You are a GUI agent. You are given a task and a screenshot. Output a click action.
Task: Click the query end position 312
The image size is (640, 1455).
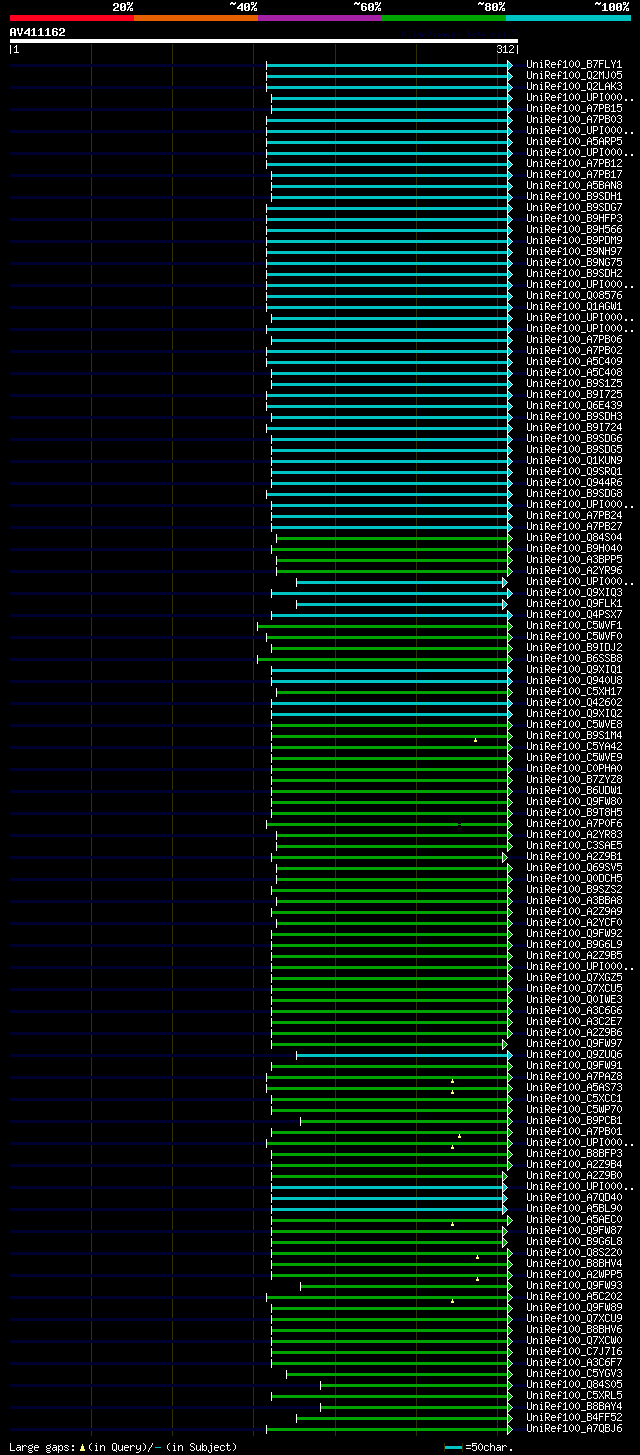[x=505, y=49]
